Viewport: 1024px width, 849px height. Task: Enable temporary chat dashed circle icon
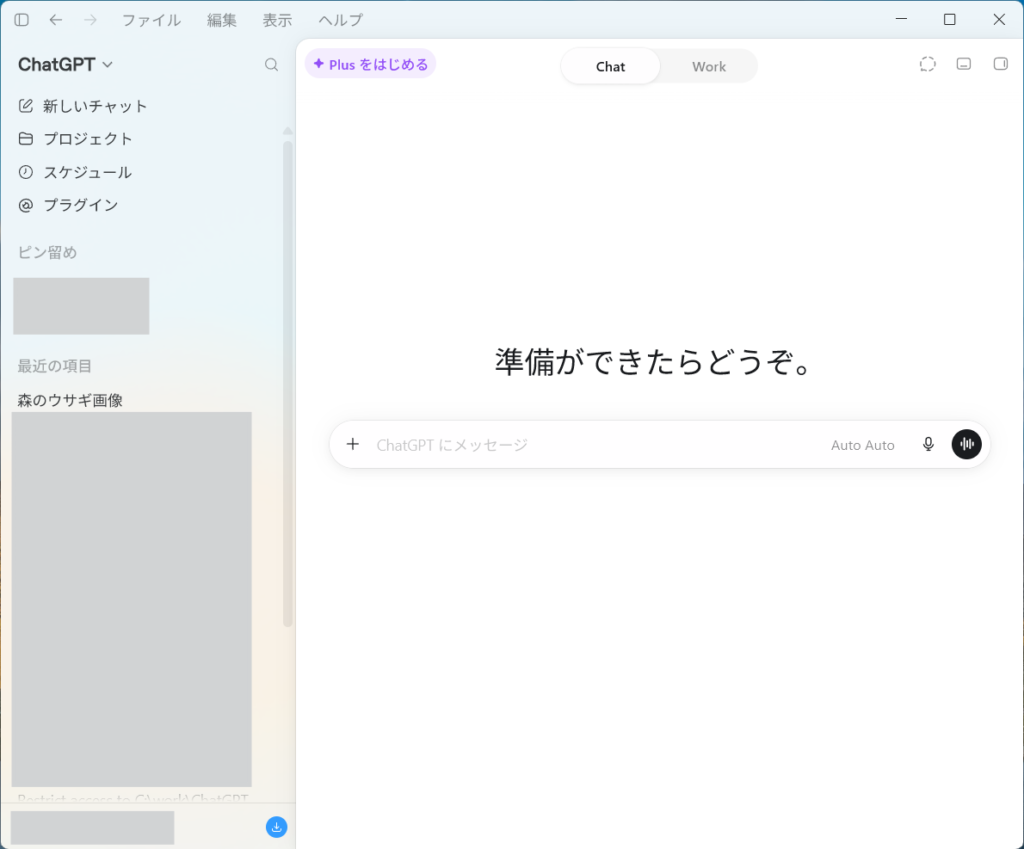[927, 64]
